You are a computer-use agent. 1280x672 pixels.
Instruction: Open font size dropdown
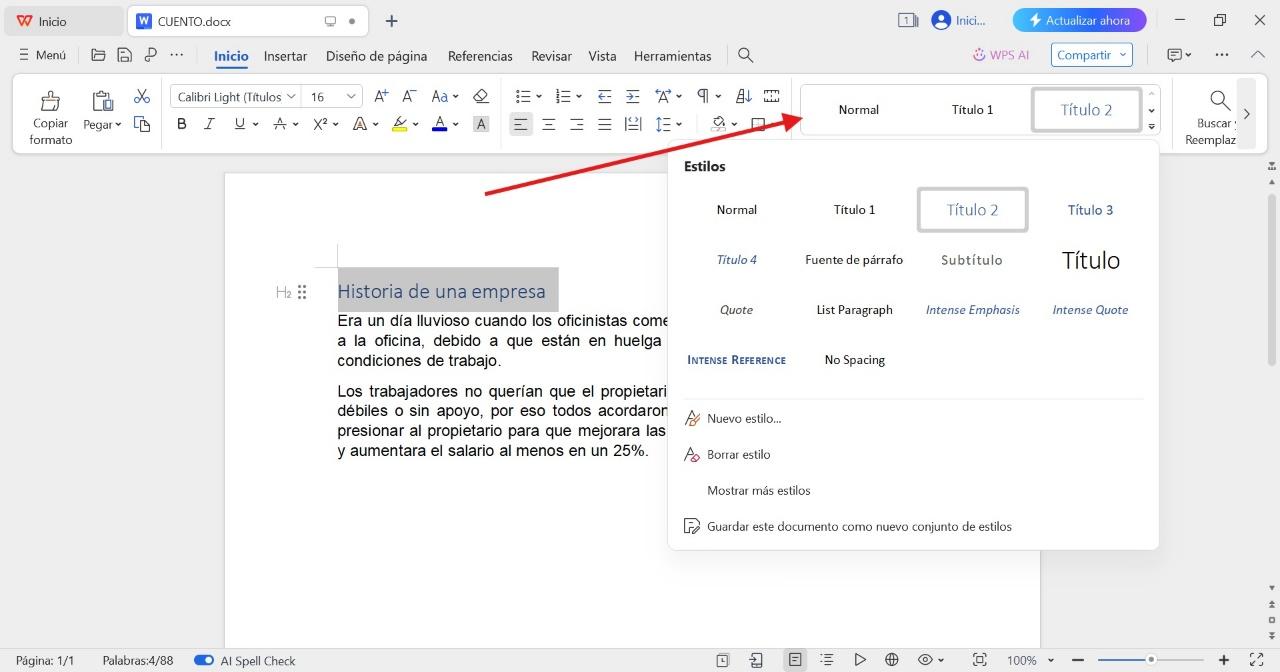point(352,97)
